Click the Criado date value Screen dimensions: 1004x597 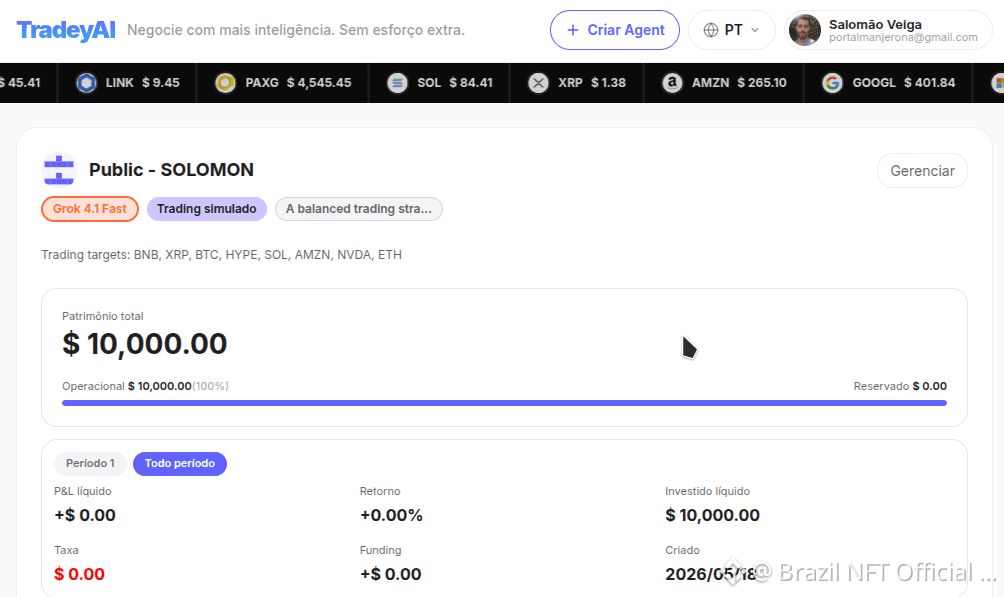pyautogui.click(x=711, y=574)
